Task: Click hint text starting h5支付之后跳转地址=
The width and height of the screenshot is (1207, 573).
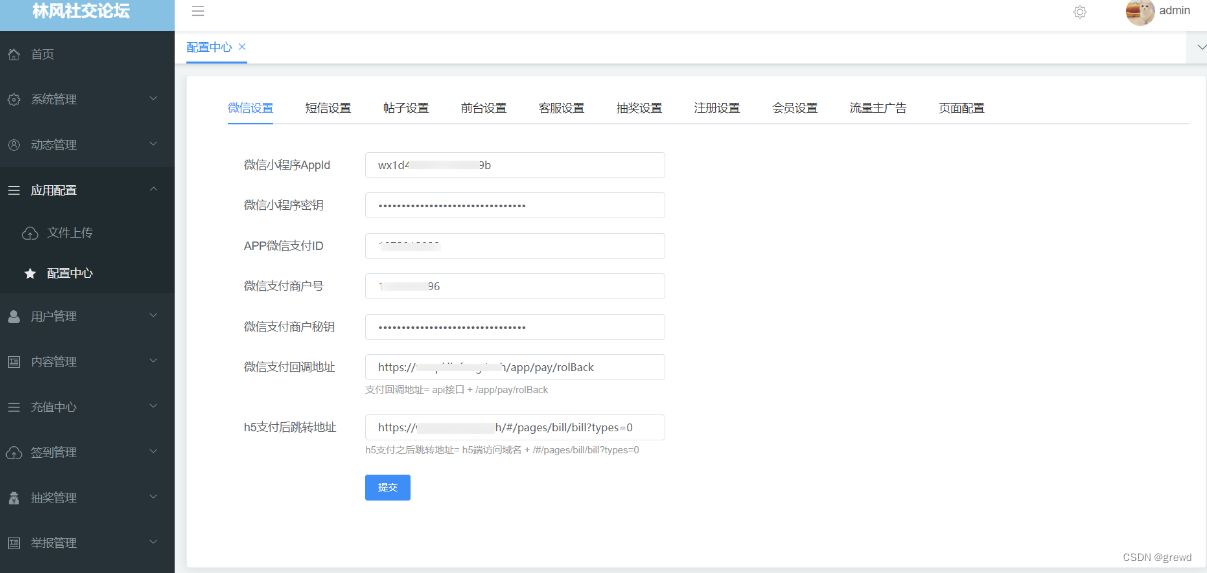Action: click(x=502, y=450)
